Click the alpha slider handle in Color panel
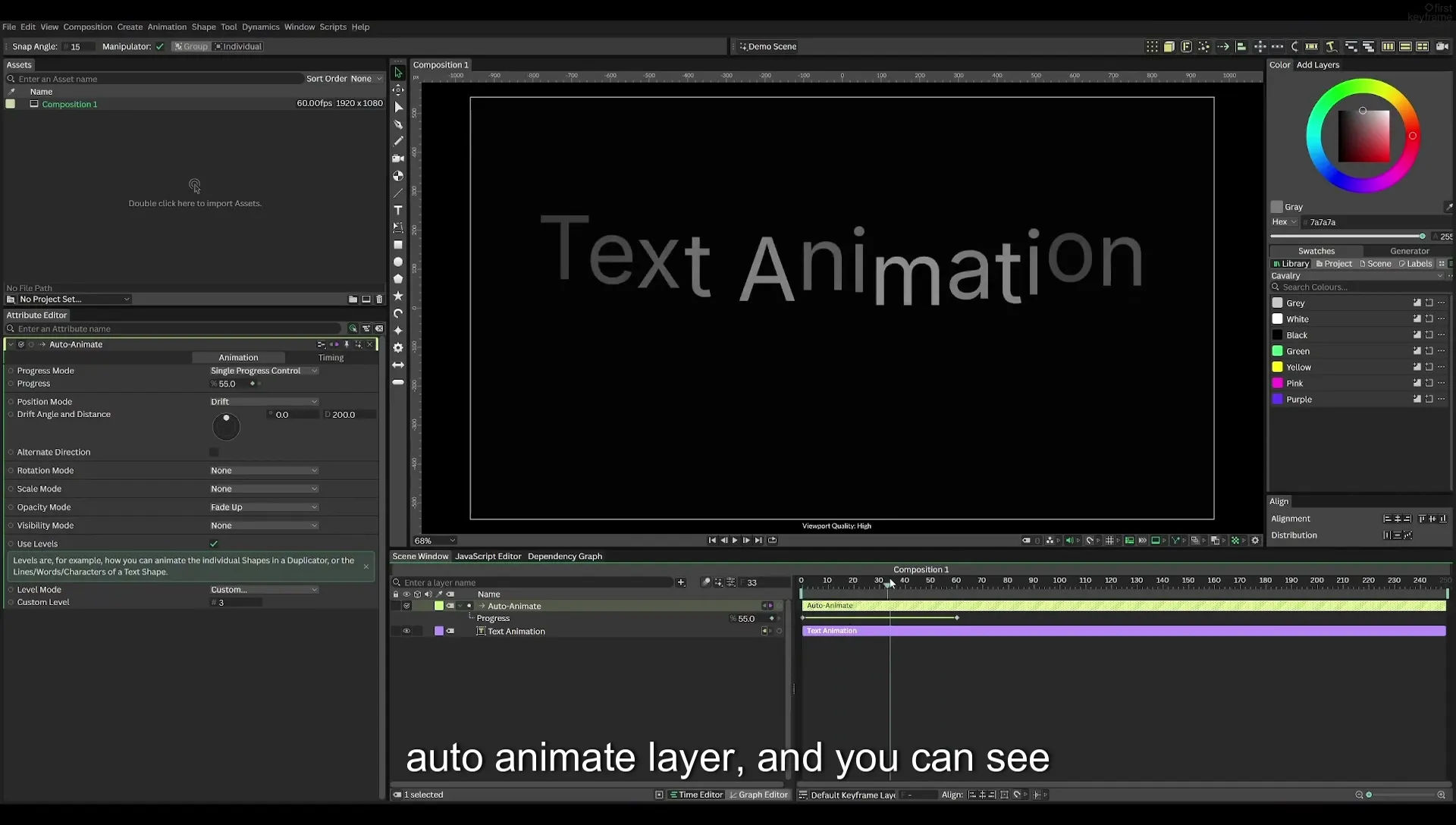 1422,237
